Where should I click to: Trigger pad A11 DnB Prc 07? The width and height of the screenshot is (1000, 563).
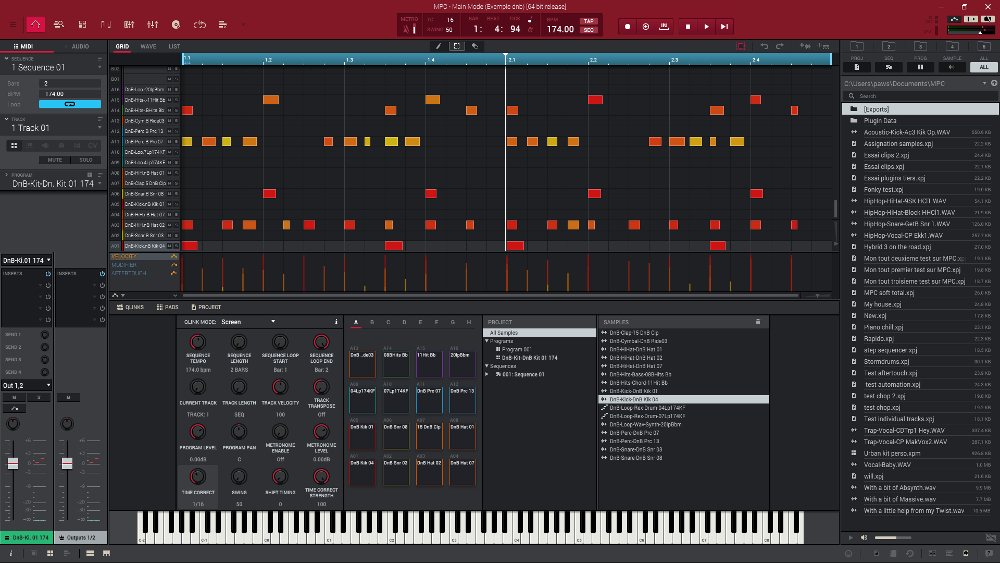pos(429,400)
